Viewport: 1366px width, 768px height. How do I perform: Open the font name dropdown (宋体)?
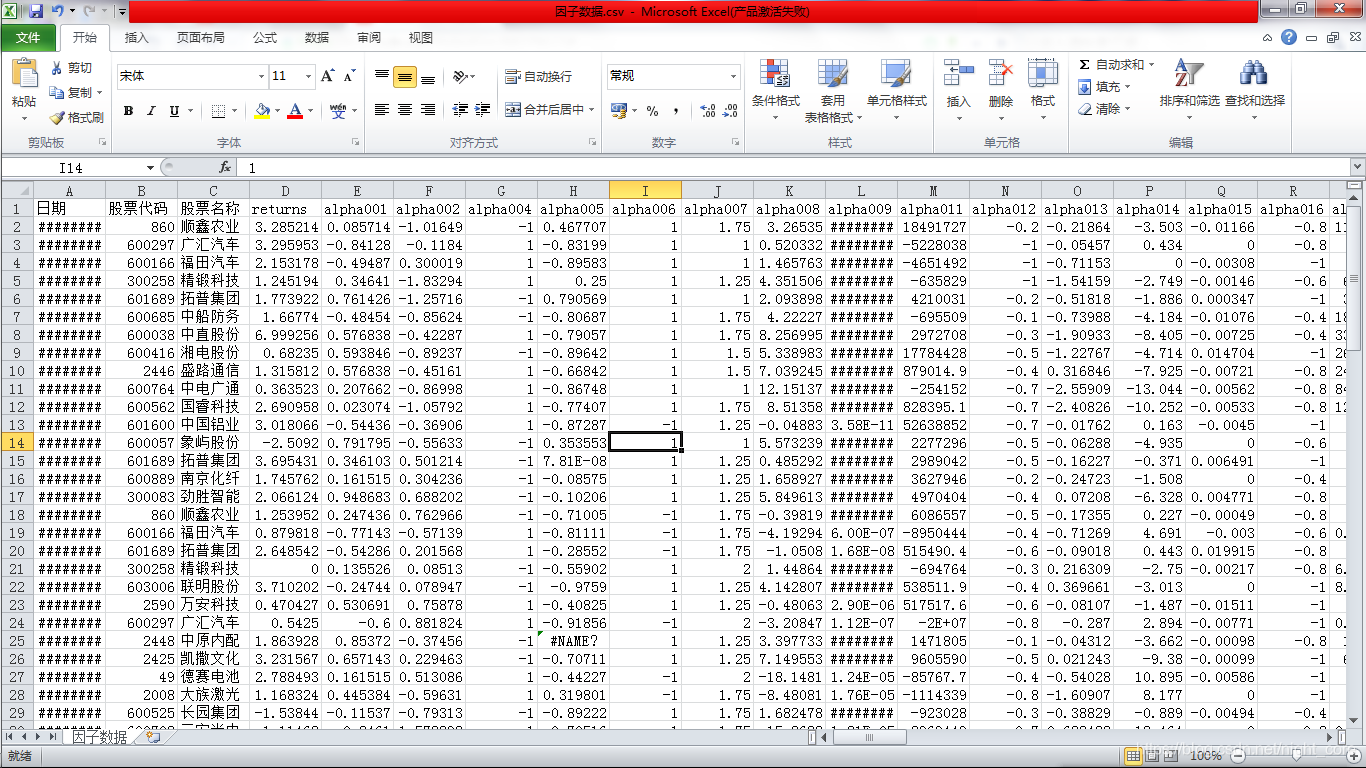pyautogui.click(x=261, y=76)
